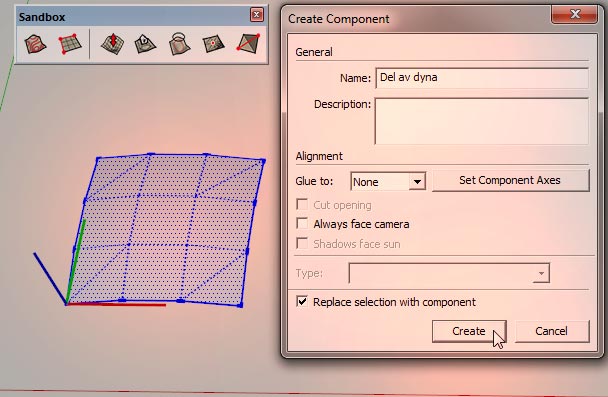This screenshot has height=397, width=608.
Task: Click into the Description text area
Action: pyautogui.click(x=482, y=121)
